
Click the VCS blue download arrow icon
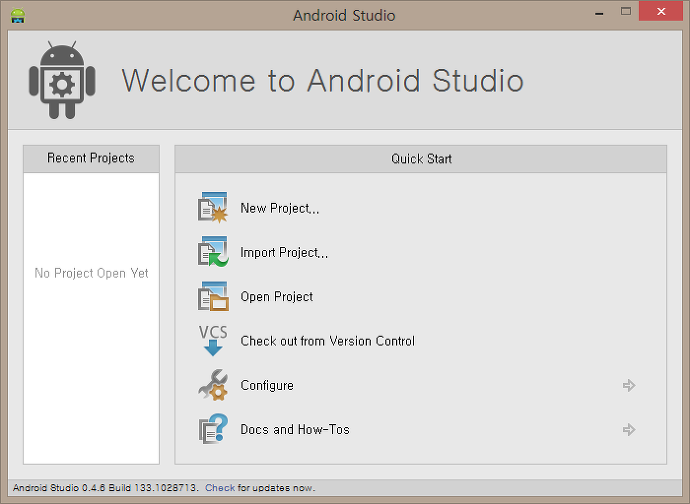(213, 341)
